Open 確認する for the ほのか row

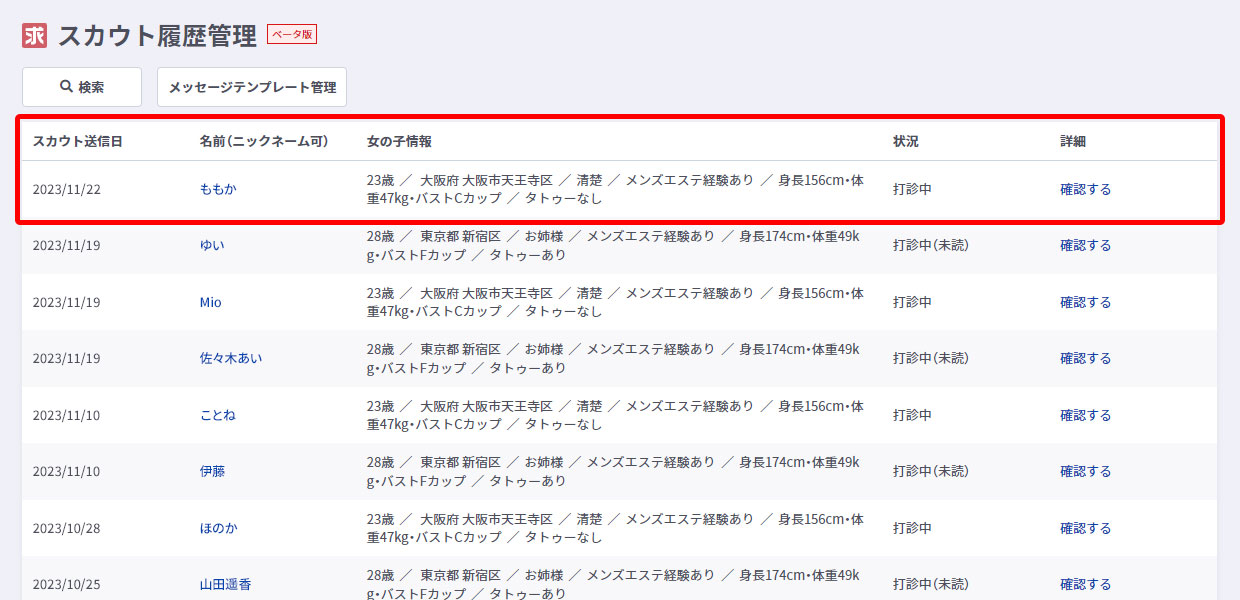click(x=1085, y=528)
